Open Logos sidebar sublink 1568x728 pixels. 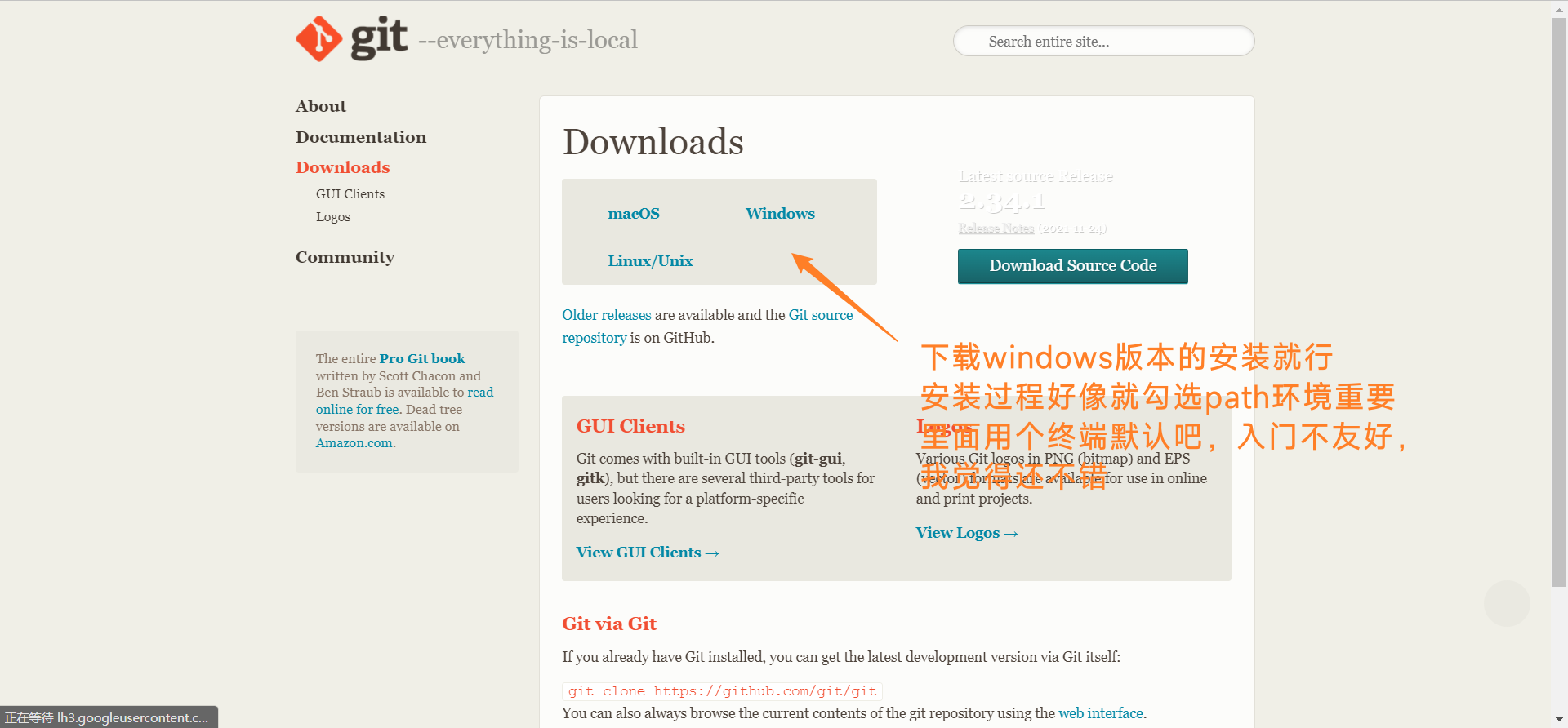coord(333,217)
